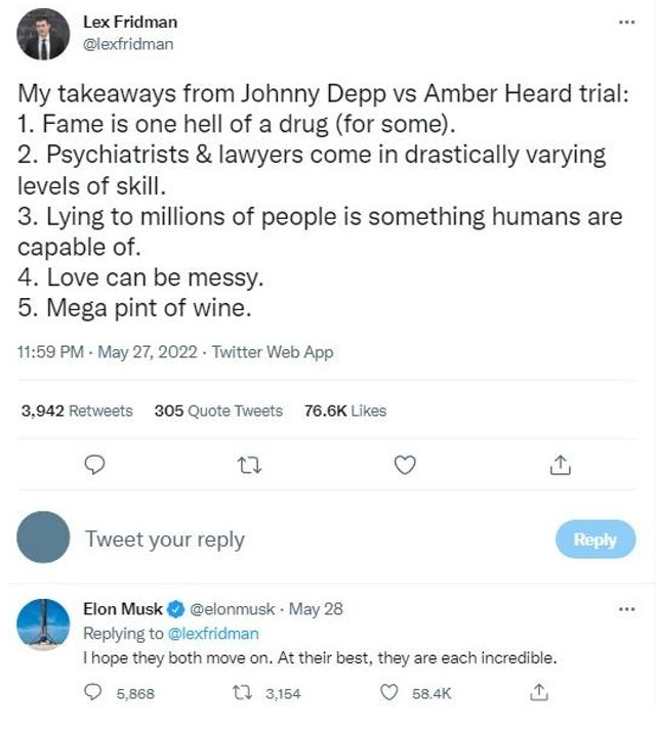
Task: Click the 11:59 PM May 27, 2022 timestamp
Action: 105,352
